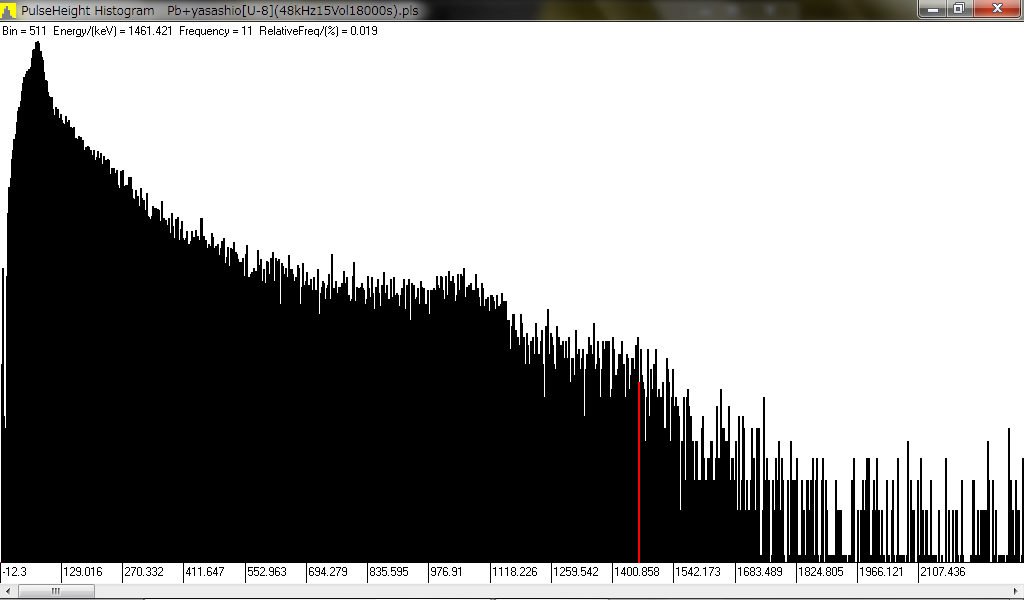The height and width of the screenshot is (600, 1024).
Task: Minimize the PulseHeight Histogram window
Action: pyautogui.click(x=933, y=9)
